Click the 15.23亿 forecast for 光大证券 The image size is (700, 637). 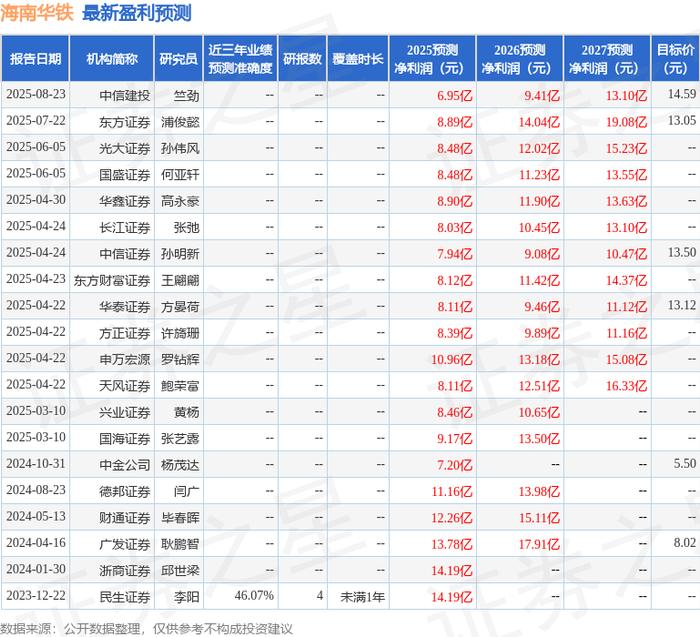[626, 148]
